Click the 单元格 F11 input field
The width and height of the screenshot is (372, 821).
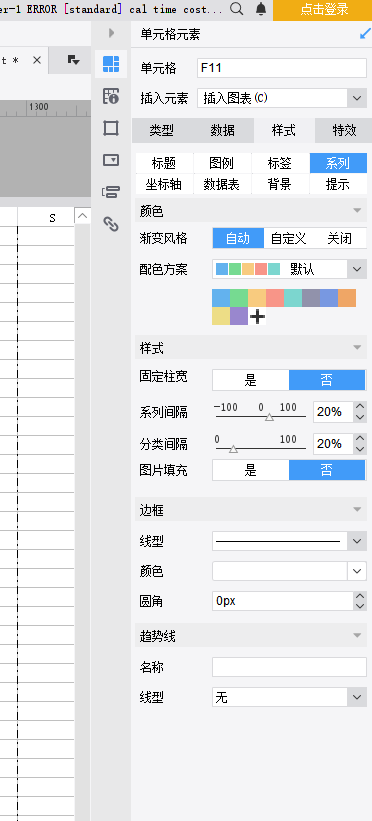282,68
